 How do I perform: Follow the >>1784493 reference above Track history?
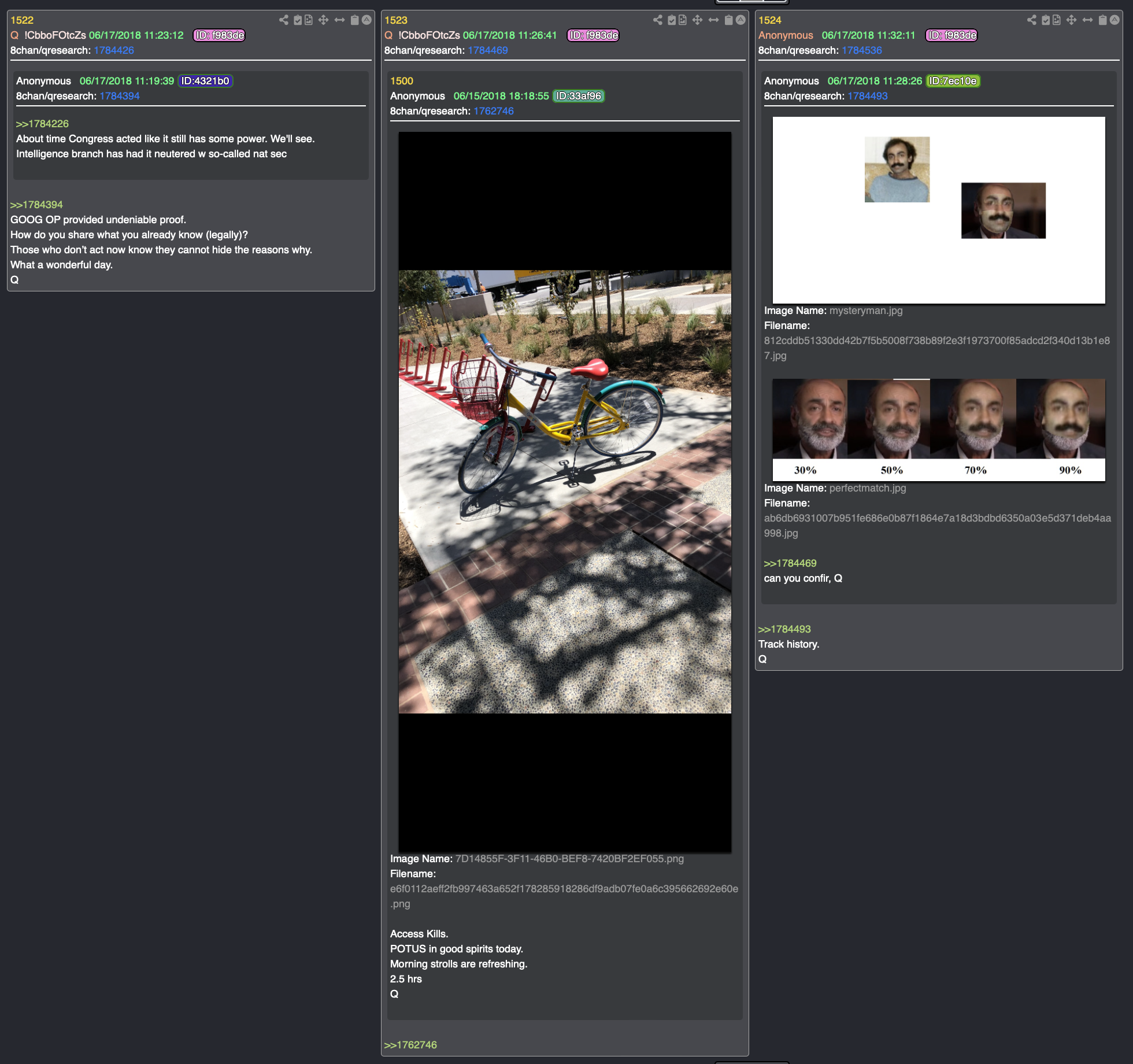coord(784,629)
